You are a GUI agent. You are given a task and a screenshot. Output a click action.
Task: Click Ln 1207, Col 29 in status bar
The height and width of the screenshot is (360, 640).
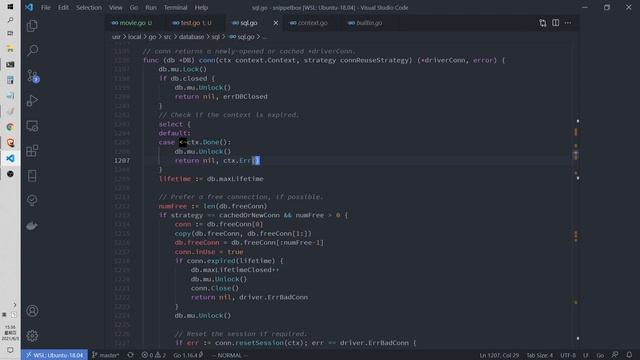[499, 355]
